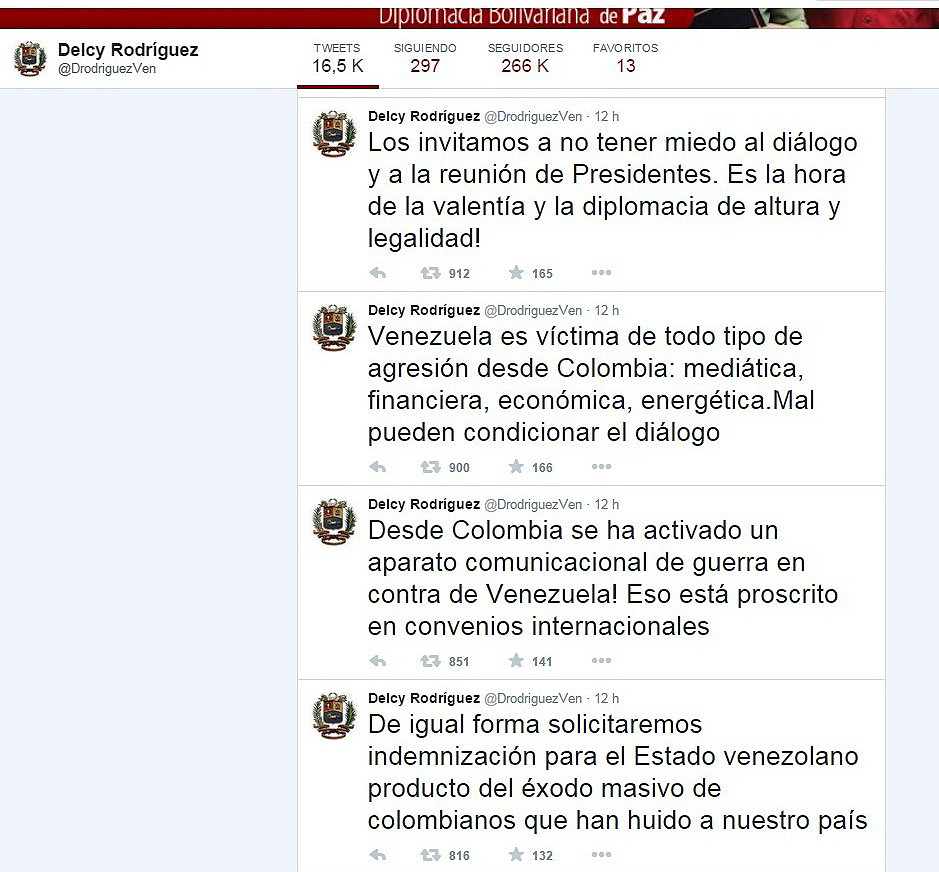
Task: Open more options on the 'Venezuela es víctima' tweet
Action: tap(601, 467)
